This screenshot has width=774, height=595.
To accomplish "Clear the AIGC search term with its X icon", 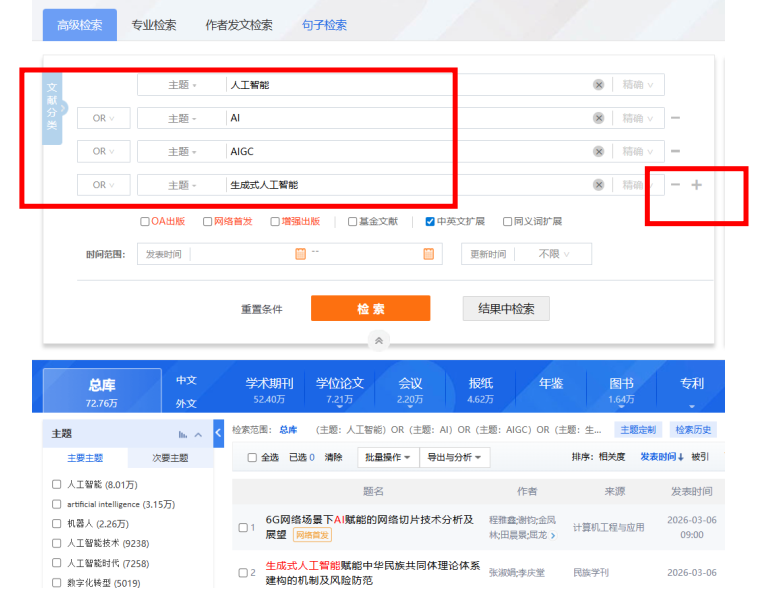I will click(598, 151).
